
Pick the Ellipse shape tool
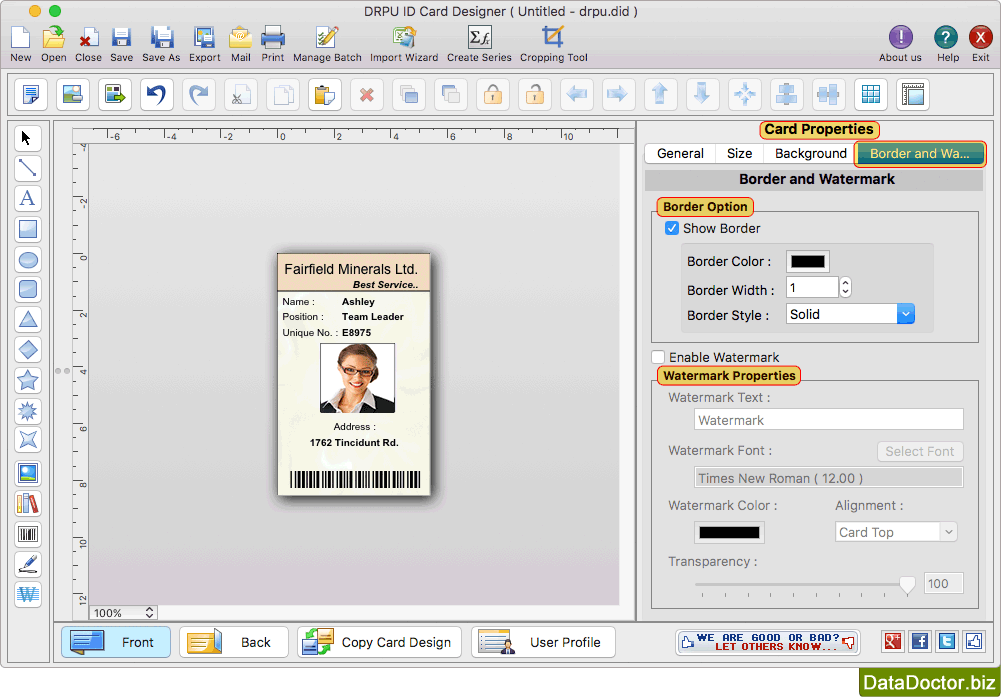click(x=27, y=260)
